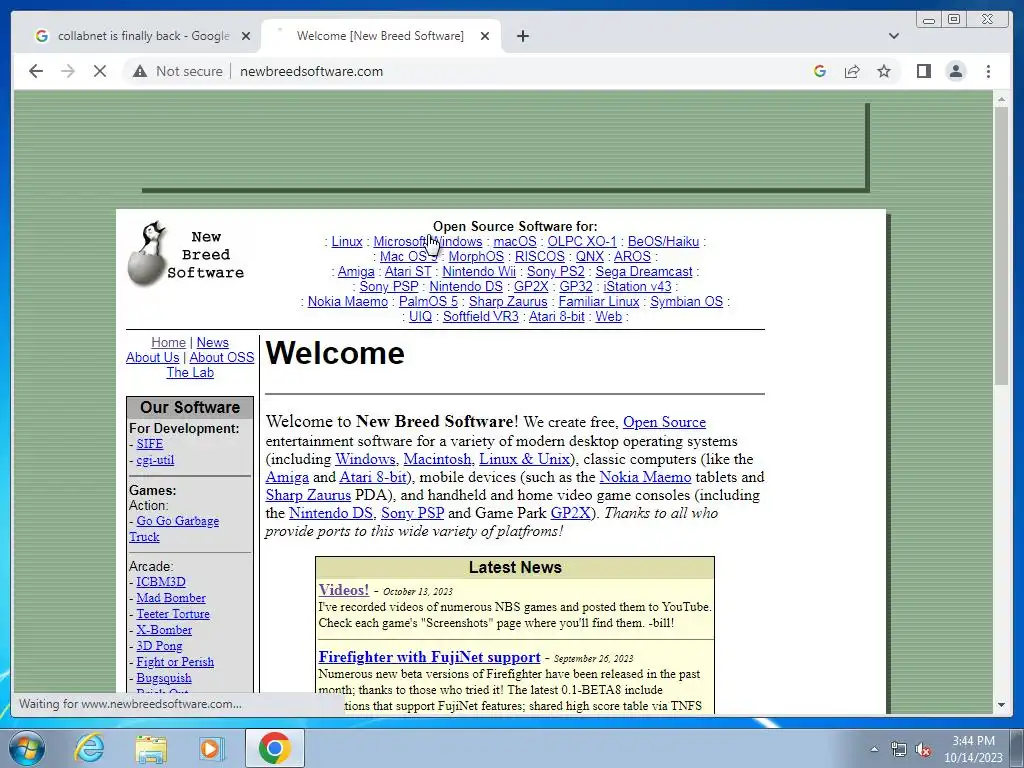Open the PalmOS 5 link
Viewport: 1024px width, 768px height.
[428, 302]
